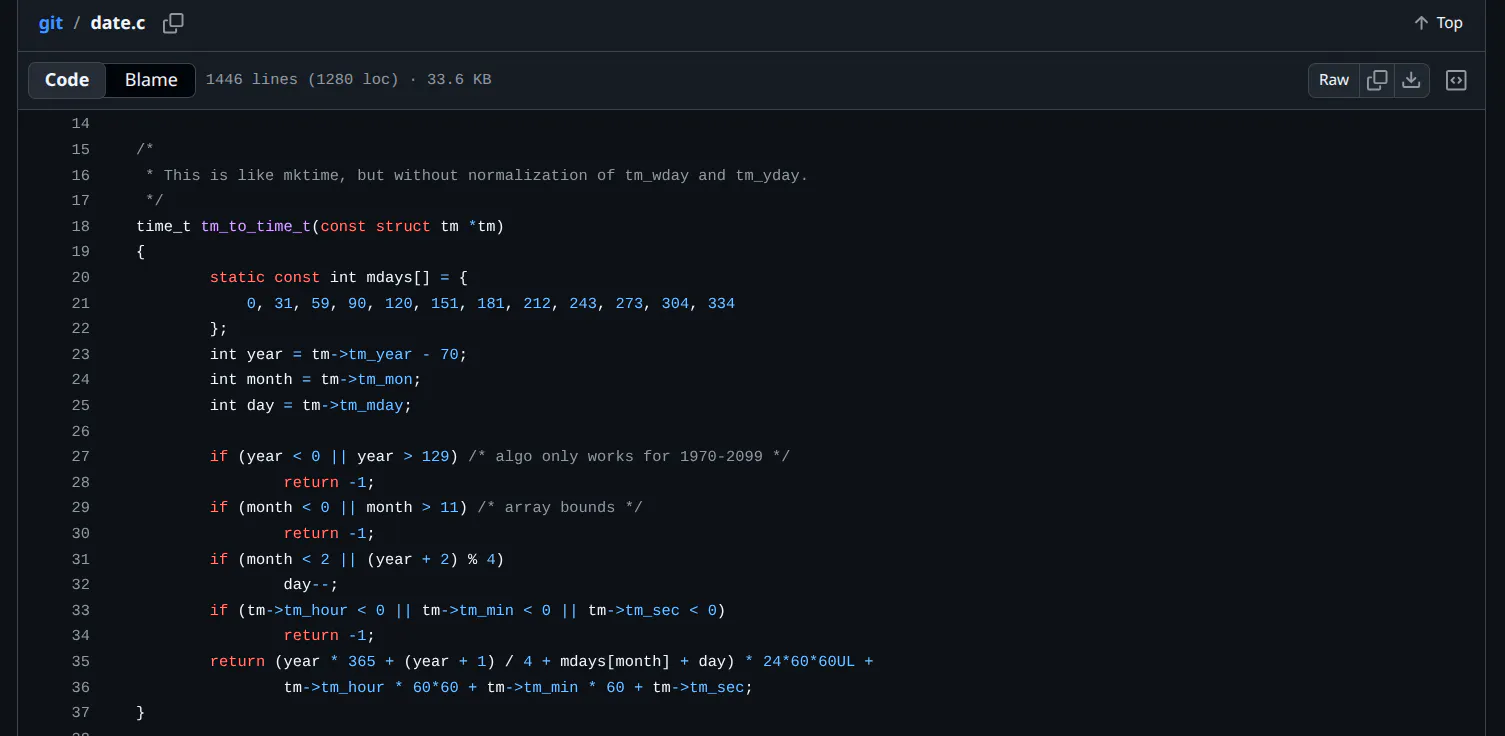Click the tm_to_time_t function name

[x=256, y=227]
